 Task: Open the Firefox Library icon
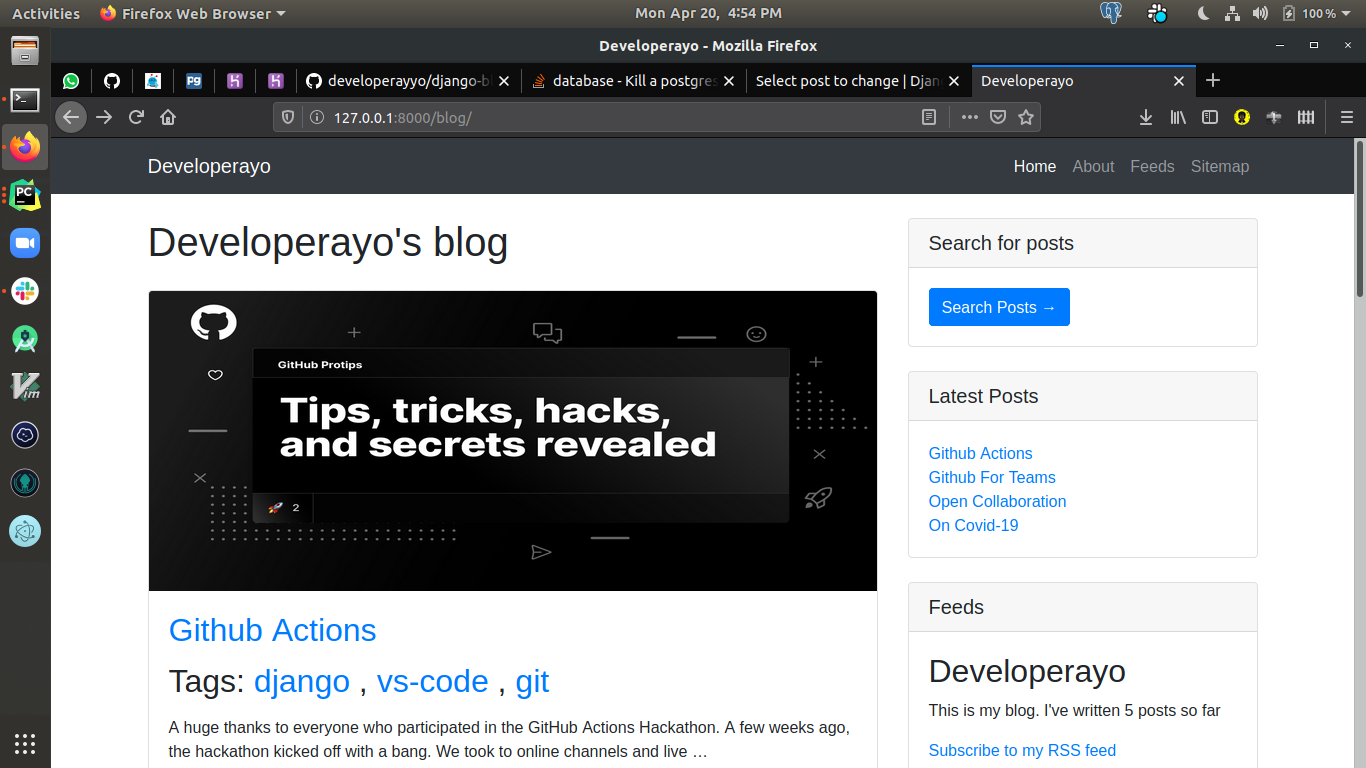pyautogui.click(x=1177, y=117)
